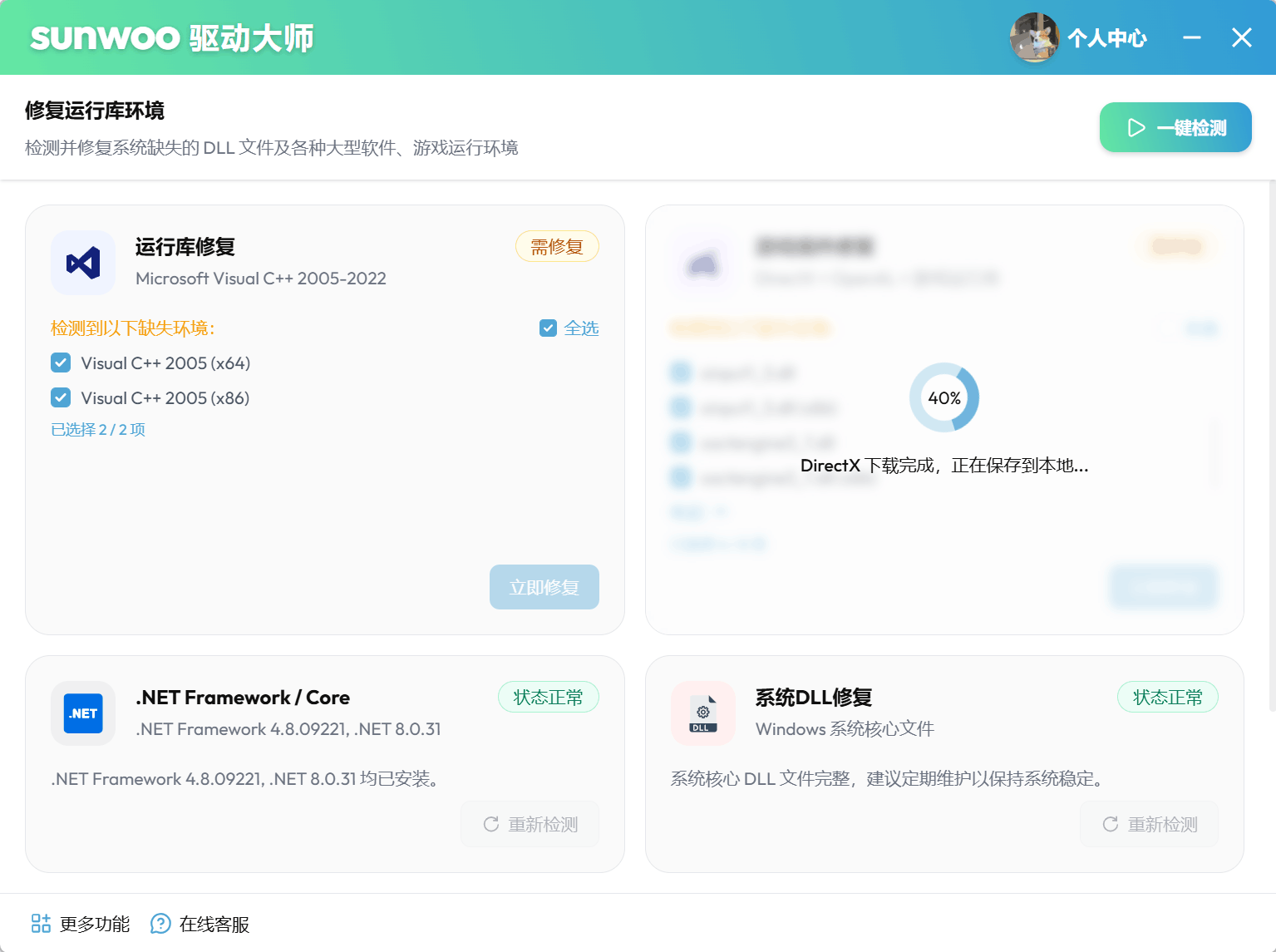The height and width of the screenshot is (952, 1276).
Task: Click the Windows 系统核心文件 subtitle
Action: point(845,729)
